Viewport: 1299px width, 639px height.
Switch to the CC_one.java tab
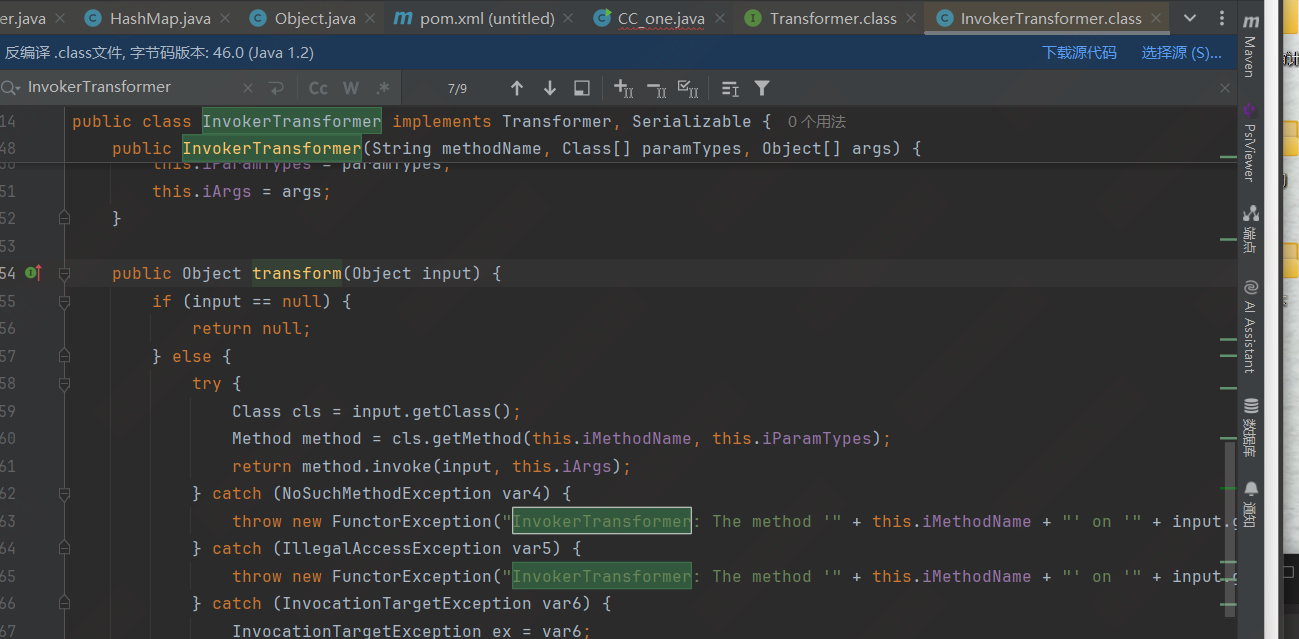pyautogui.click(x=662, y=18)
